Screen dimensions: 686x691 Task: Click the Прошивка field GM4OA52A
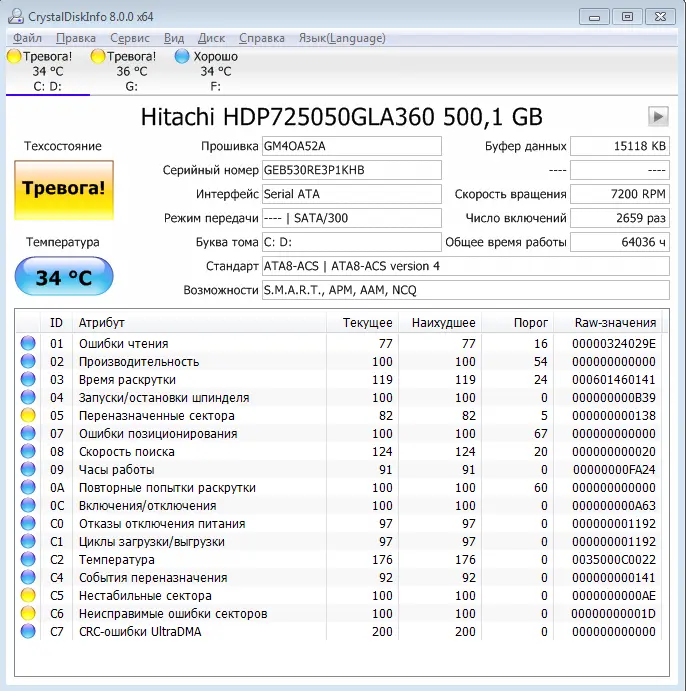350,146
